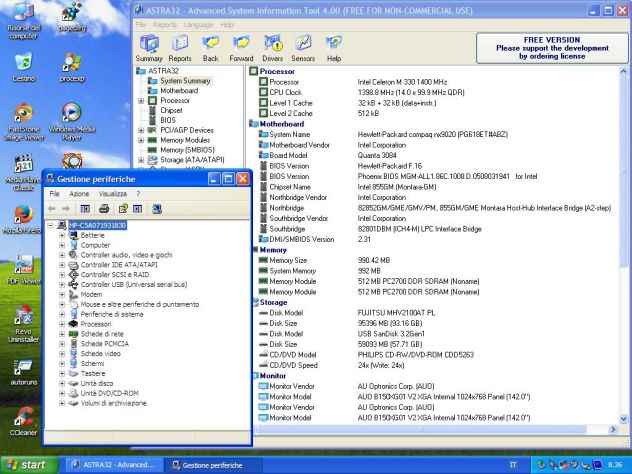This screenshot has height=474, width=632.
Task: Click FUJITSU MHV2100AT PL disk model
Action: (396, 313)
